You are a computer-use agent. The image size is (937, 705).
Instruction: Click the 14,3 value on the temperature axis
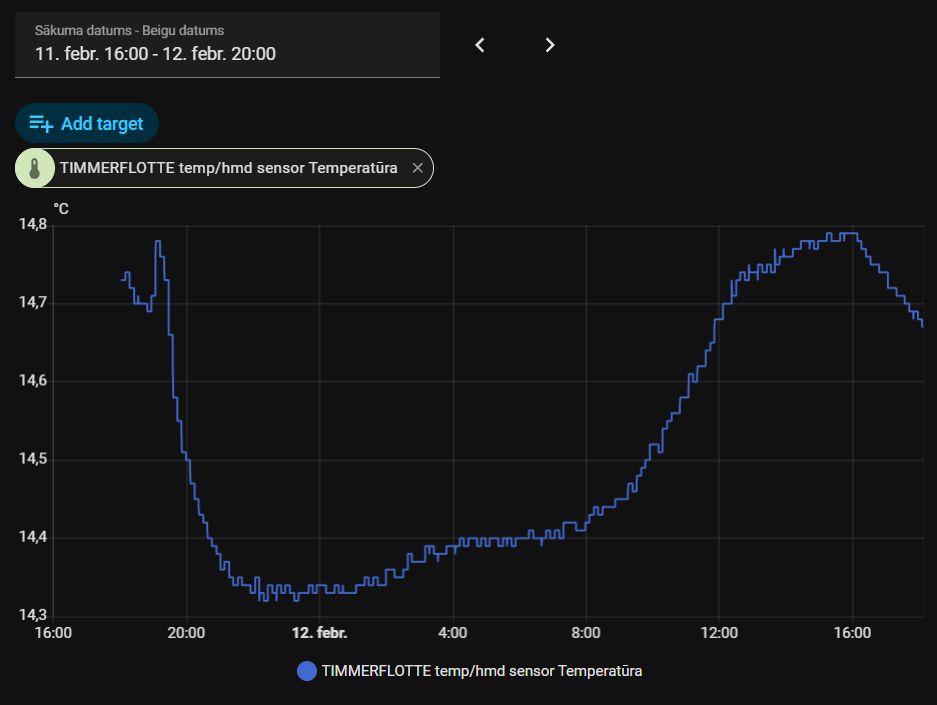click(33, 615)
